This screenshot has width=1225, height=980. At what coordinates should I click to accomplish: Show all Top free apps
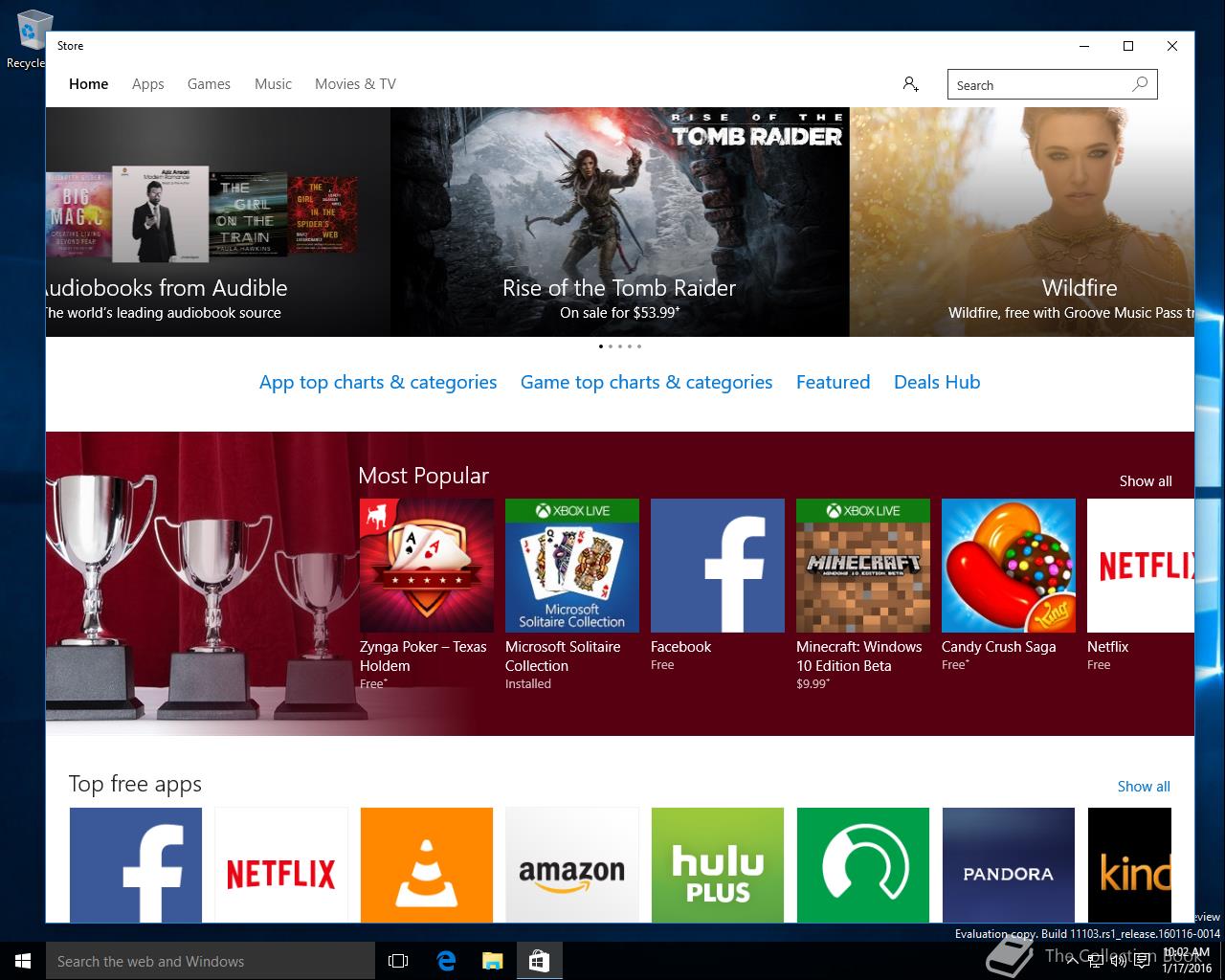point(1144,787)
